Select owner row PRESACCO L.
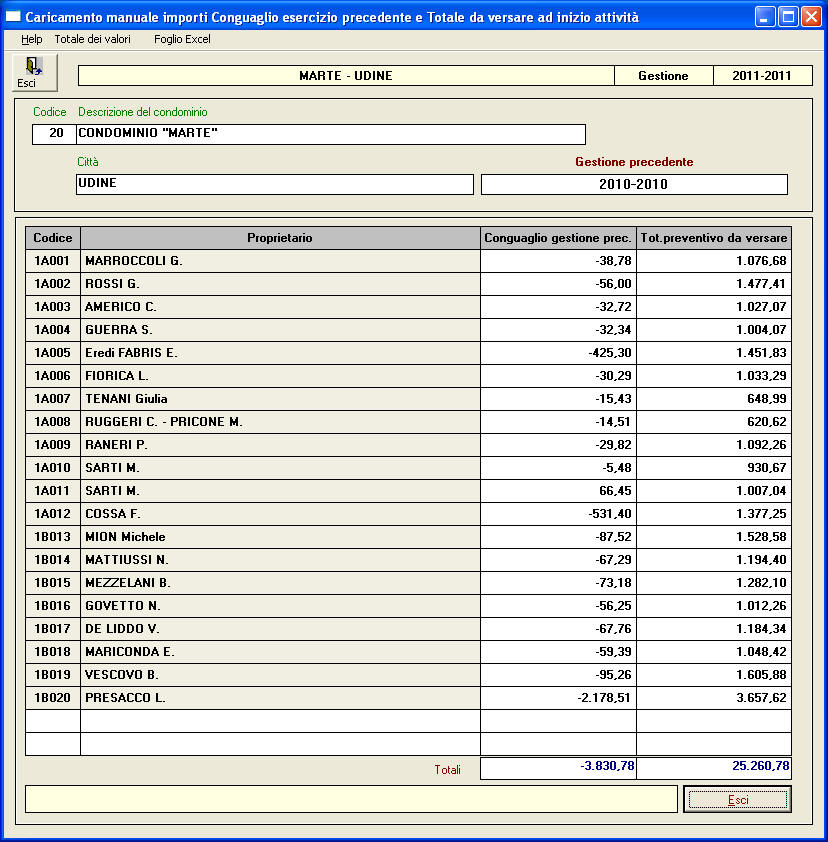828x842 pixels. [x=280, y=698]
